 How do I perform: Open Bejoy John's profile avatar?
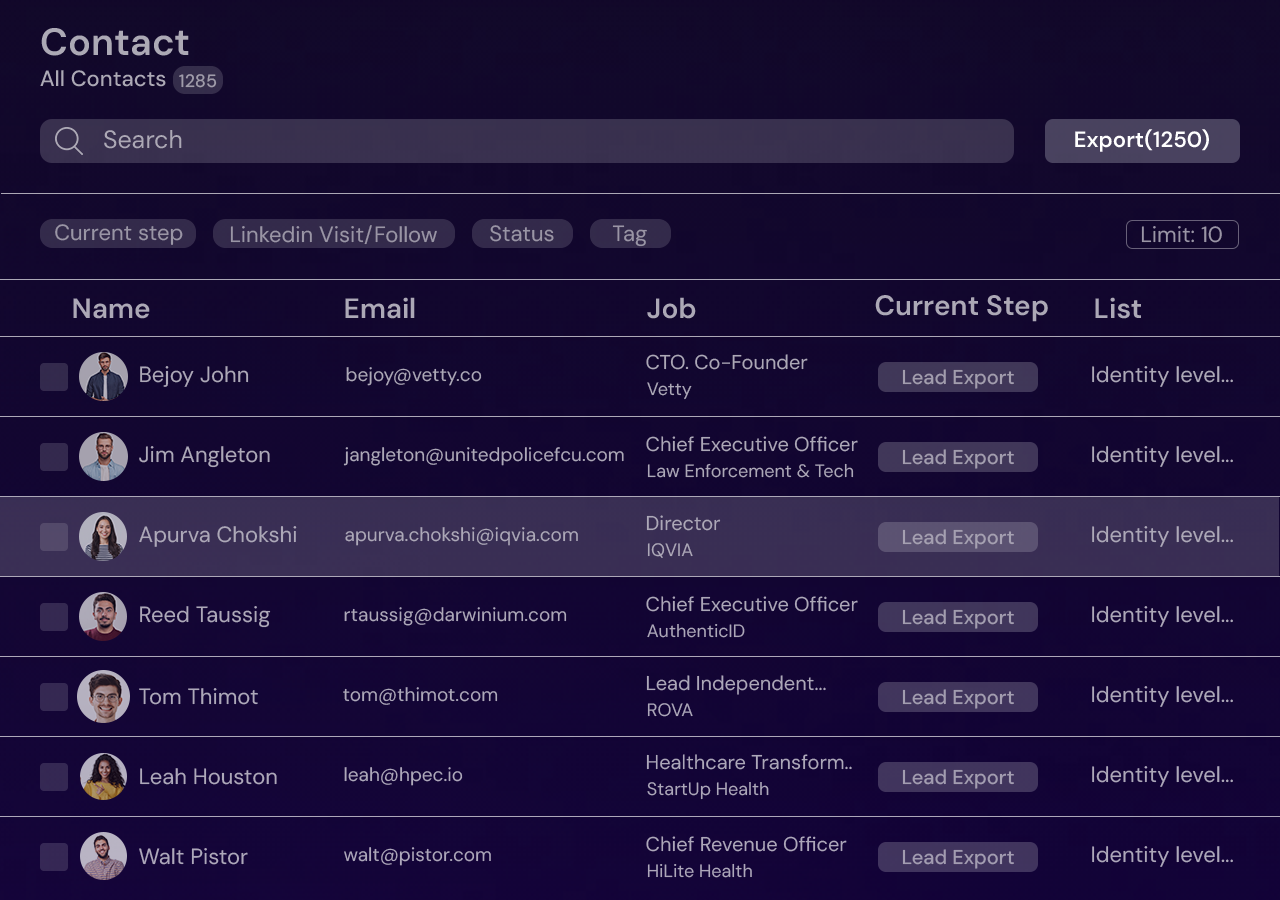point(103,376)
